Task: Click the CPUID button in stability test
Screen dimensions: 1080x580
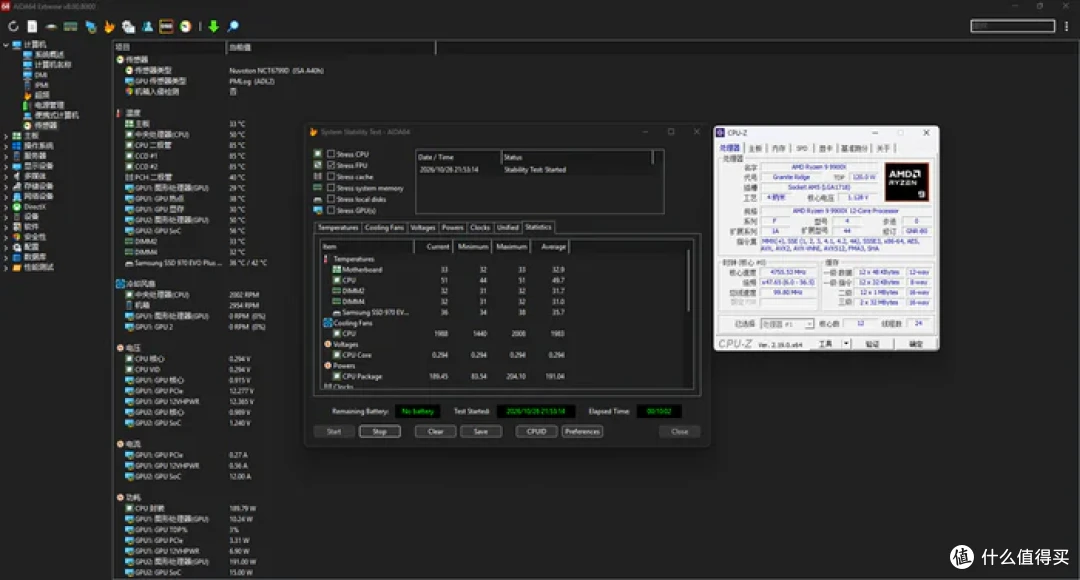Action: pos(537,432)
